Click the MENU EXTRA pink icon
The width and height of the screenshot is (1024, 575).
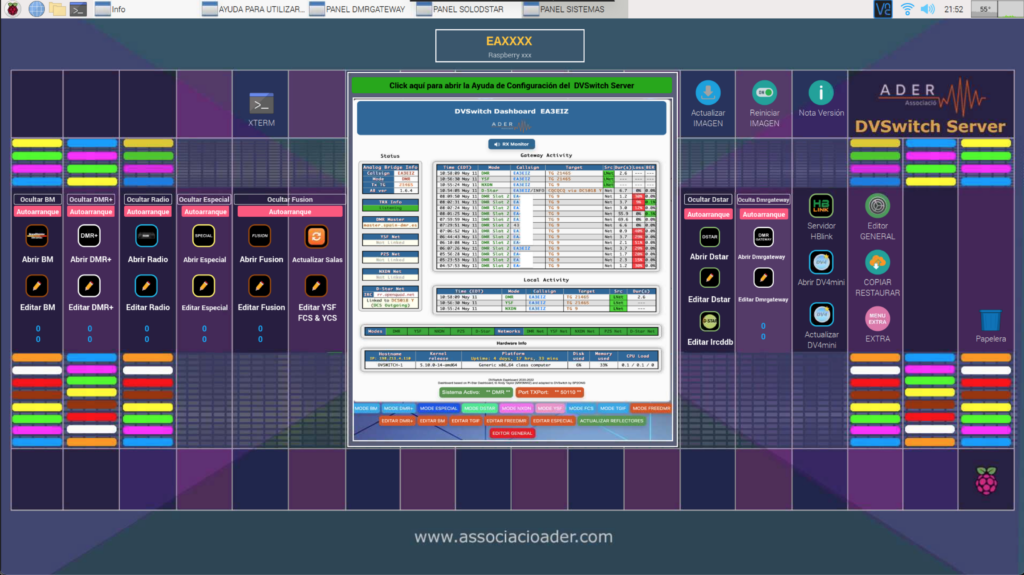coord(877,319)
